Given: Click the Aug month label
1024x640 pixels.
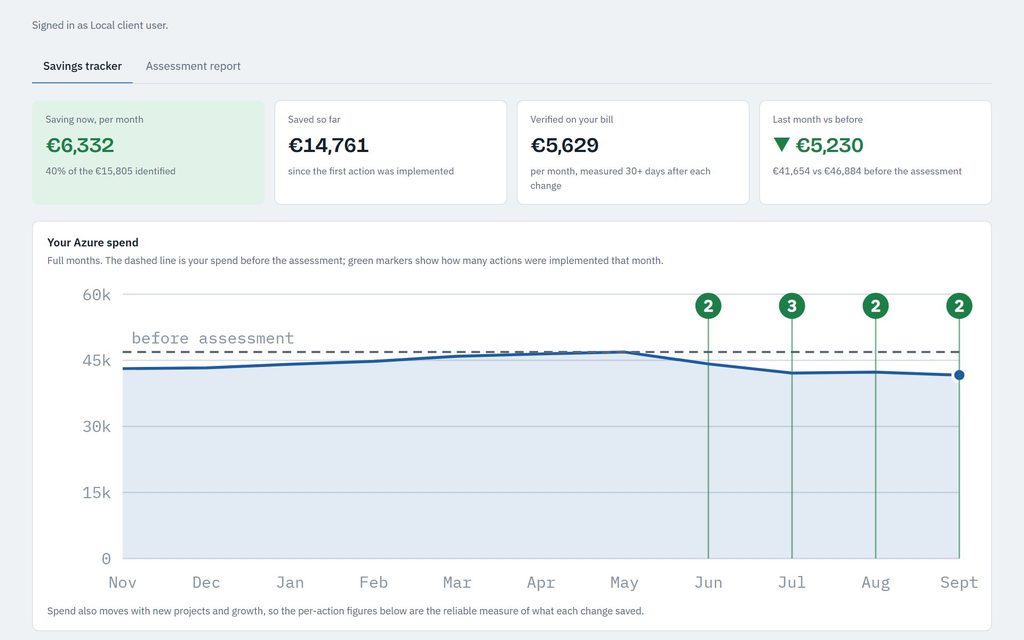Looking at the screenshot, I should click(x=875, y=583).
